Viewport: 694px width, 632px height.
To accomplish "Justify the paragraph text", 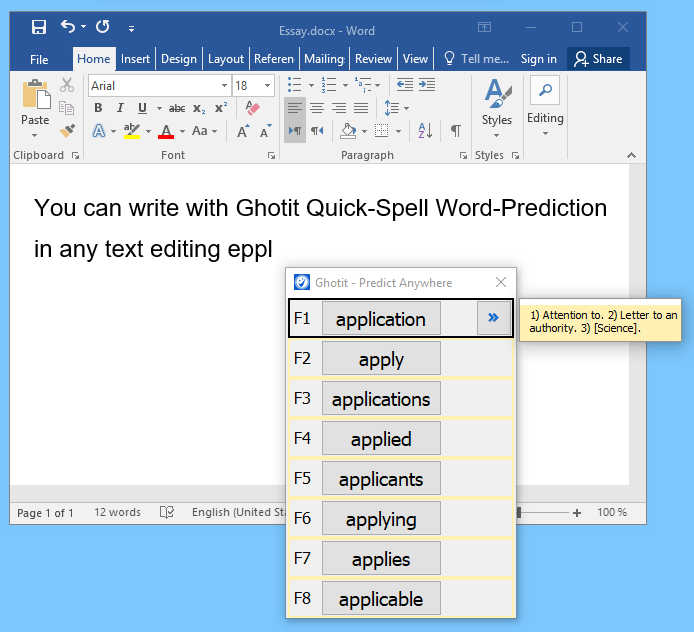I will pyautogui.click(x=361, y=108).
